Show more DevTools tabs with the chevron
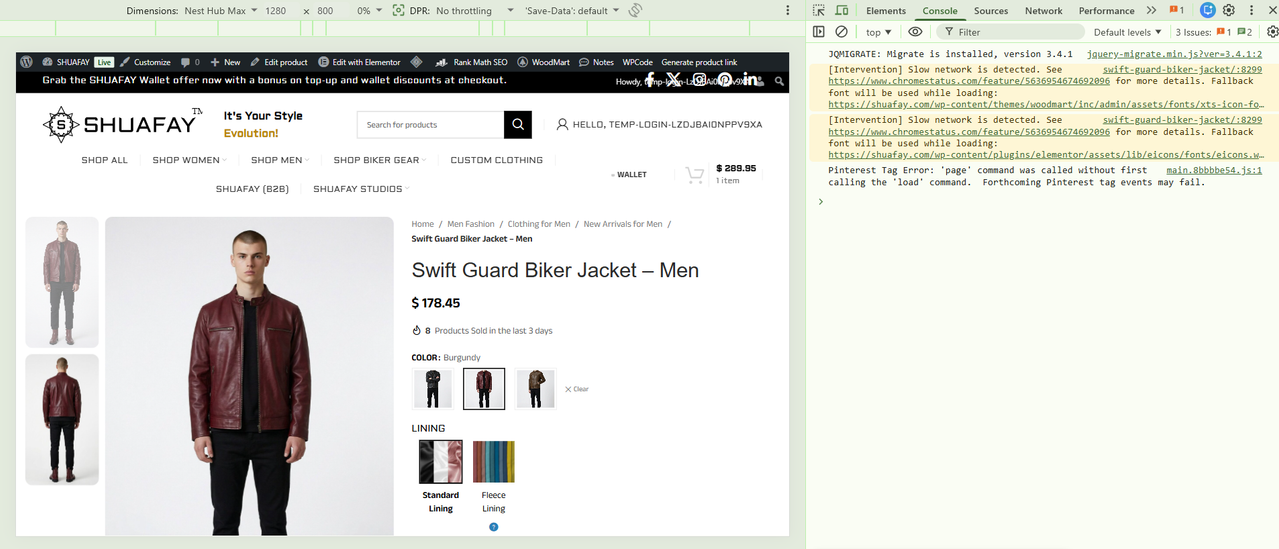Screen dimensions: 1279x549 tap(1151, 10)
